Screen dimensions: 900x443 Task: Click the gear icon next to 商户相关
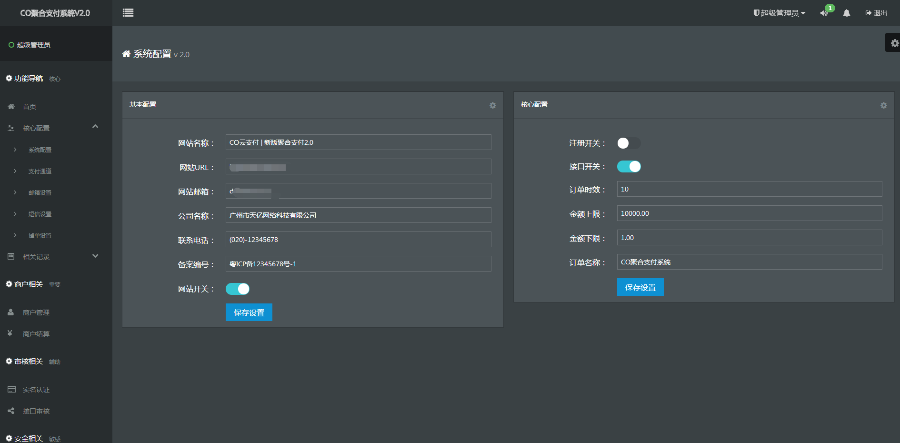(x=9, y=284)
